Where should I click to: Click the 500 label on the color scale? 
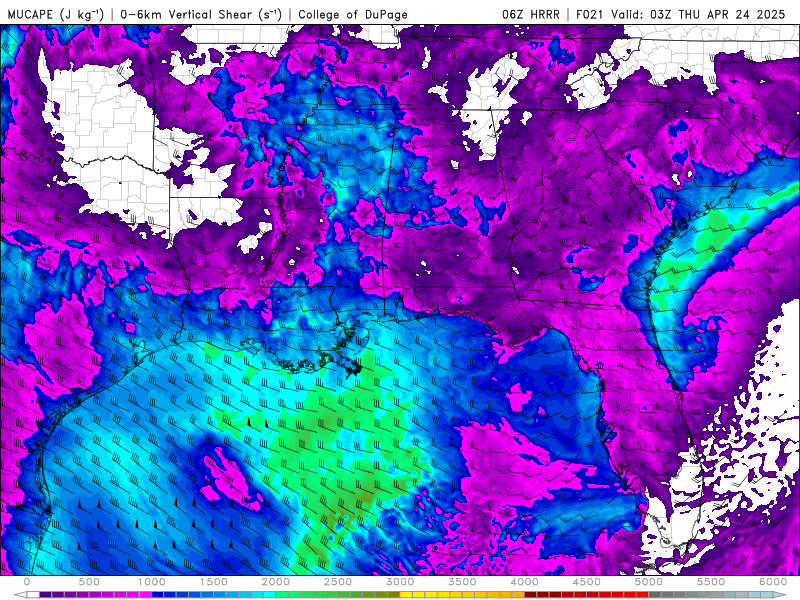(89, 582)
